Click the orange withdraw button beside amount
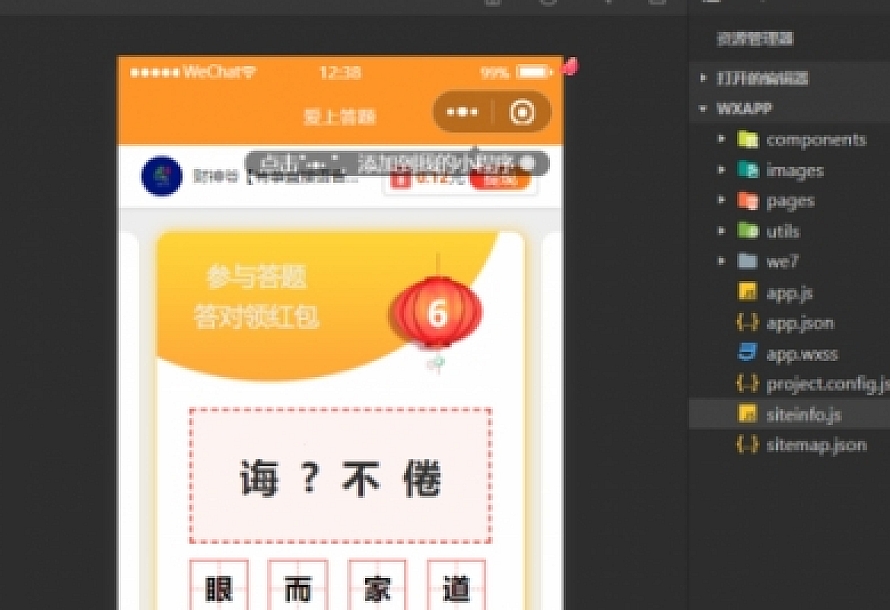Viewport: 890px width, 610px height. pyautogui.click(x=494, y=180)
